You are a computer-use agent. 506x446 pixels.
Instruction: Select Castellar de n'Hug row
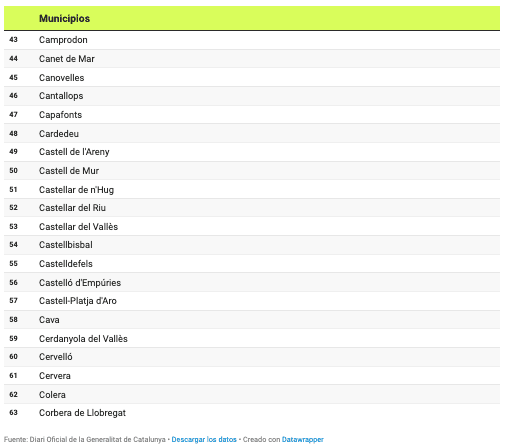click(252, 189)
